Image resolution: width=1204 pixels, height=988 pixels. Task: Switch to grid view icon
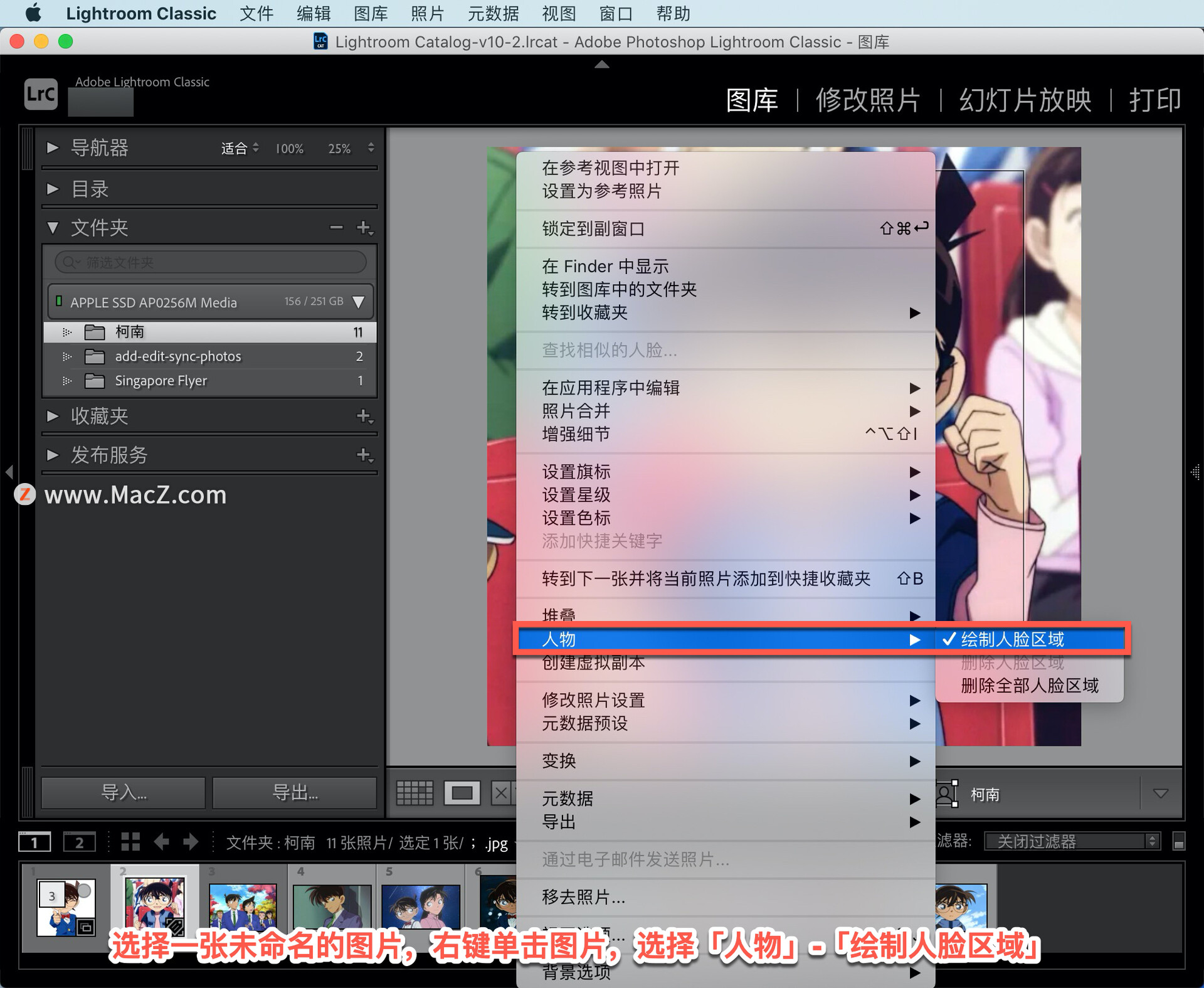[x=415, y=793]
